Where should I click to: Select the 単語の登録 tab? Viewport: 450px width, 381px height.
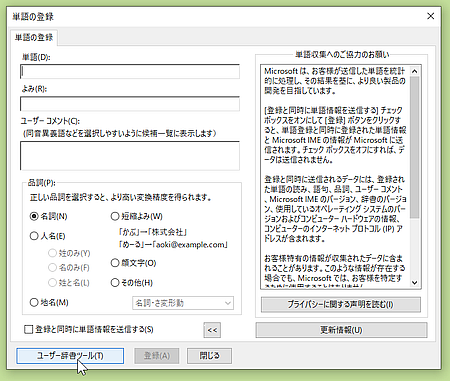(x=34, y=37)
